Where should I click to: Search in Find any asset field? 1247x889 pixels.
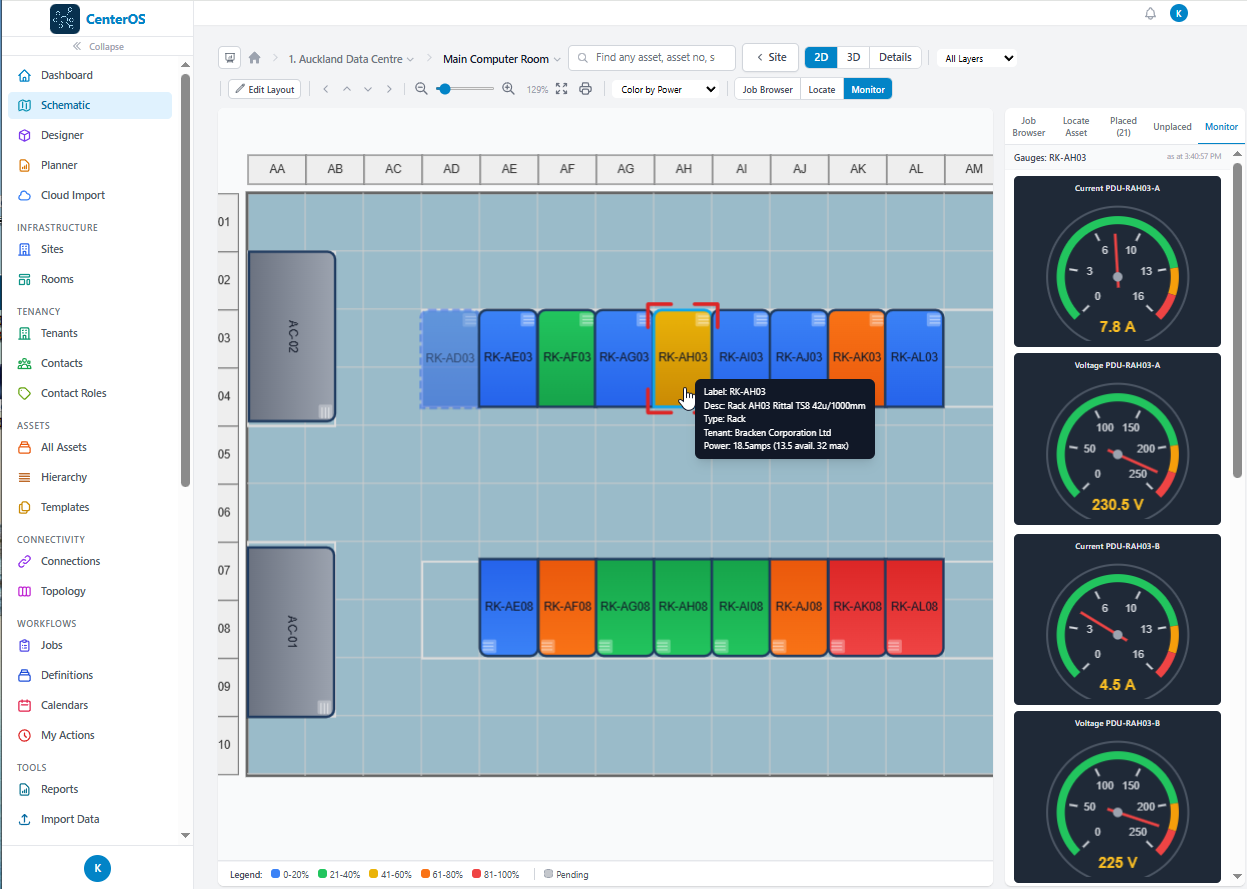(x=652, y=58)
